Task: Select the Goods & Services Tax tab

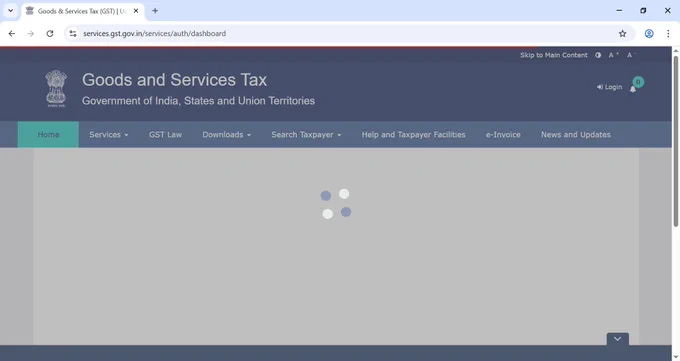Action: tap(82, 11)
